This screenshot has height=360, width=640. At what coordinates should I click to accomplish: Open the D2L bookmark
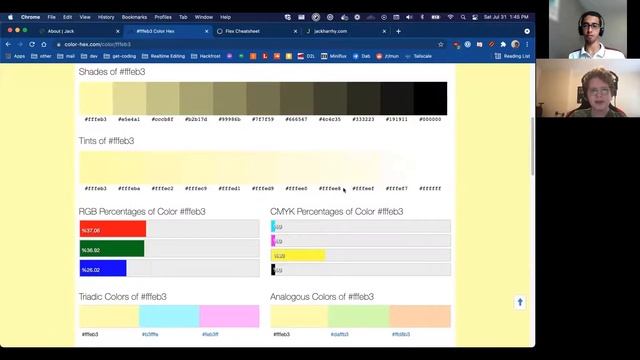[306, 56]
